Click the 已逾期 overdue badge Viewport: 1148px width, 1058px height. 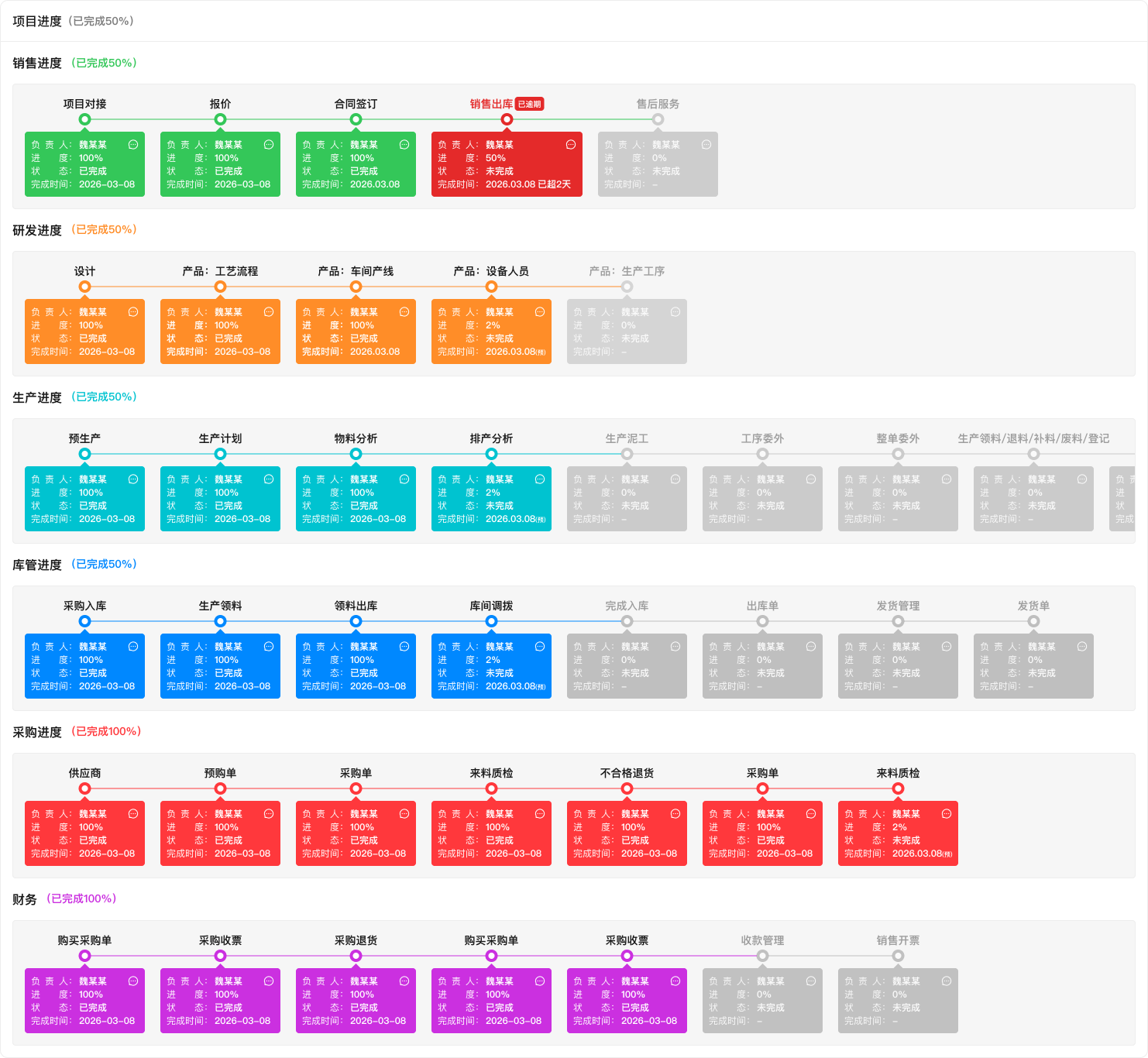click(530, 104)
